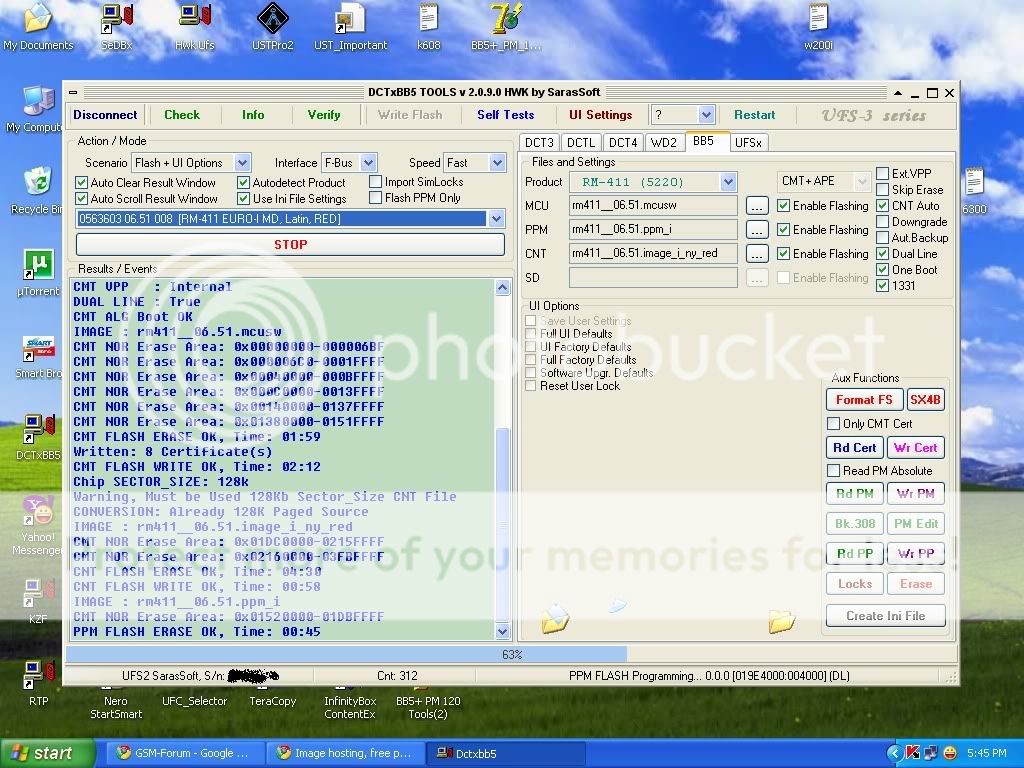Browse for the MCU file

click(757, 206)
